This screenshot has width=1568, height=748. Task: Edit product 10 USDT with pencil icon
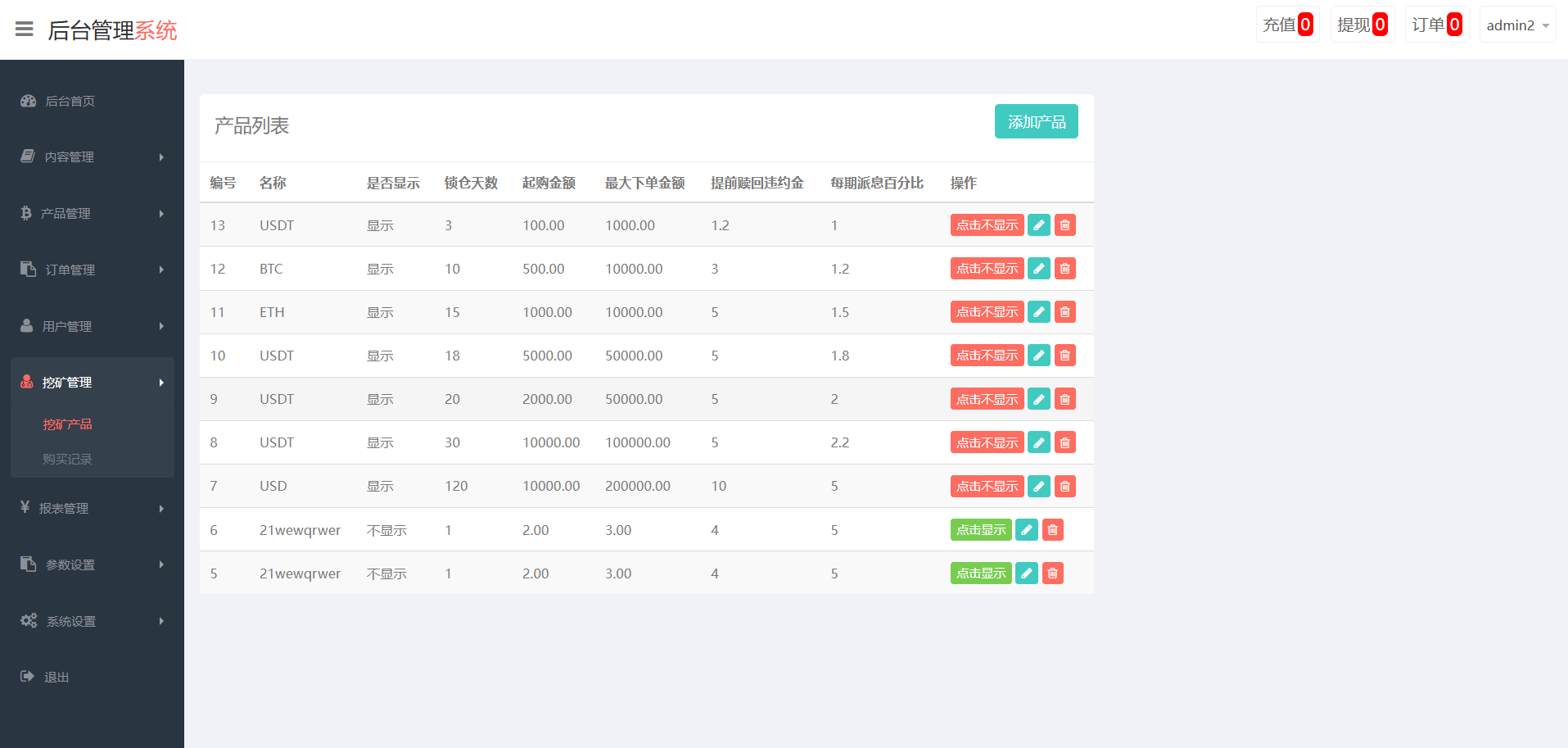(1038, 355)
